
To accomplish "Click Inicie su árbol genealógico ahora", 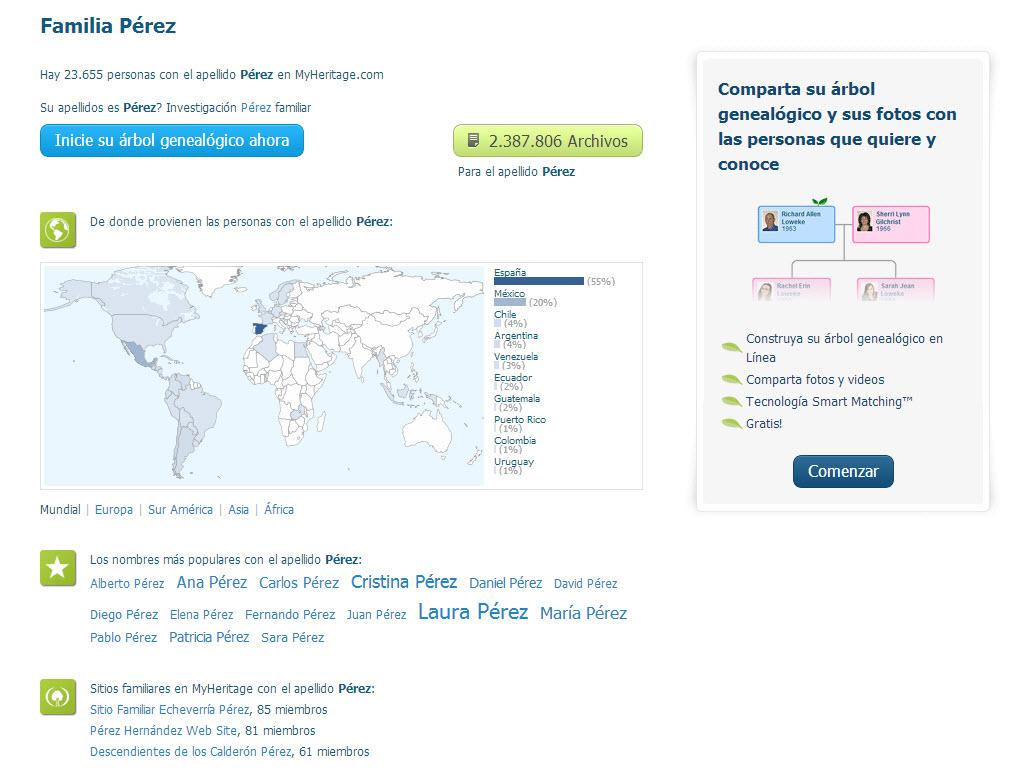I will 171,141.
